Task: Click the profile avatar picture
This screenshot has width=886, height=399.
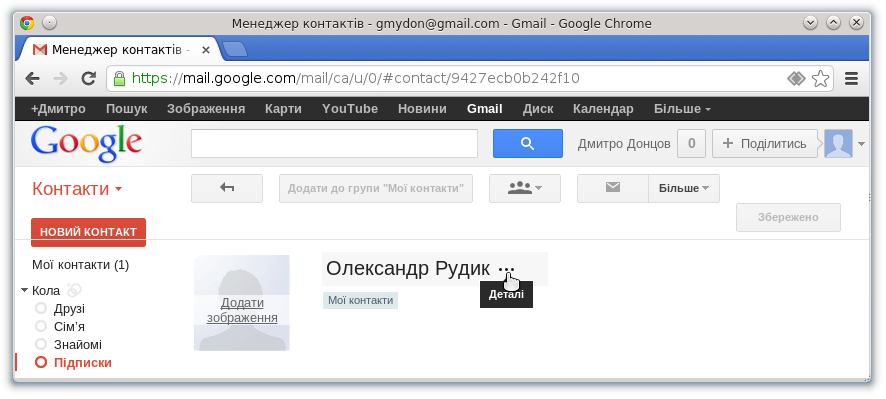Action: [x=839, y=144]
